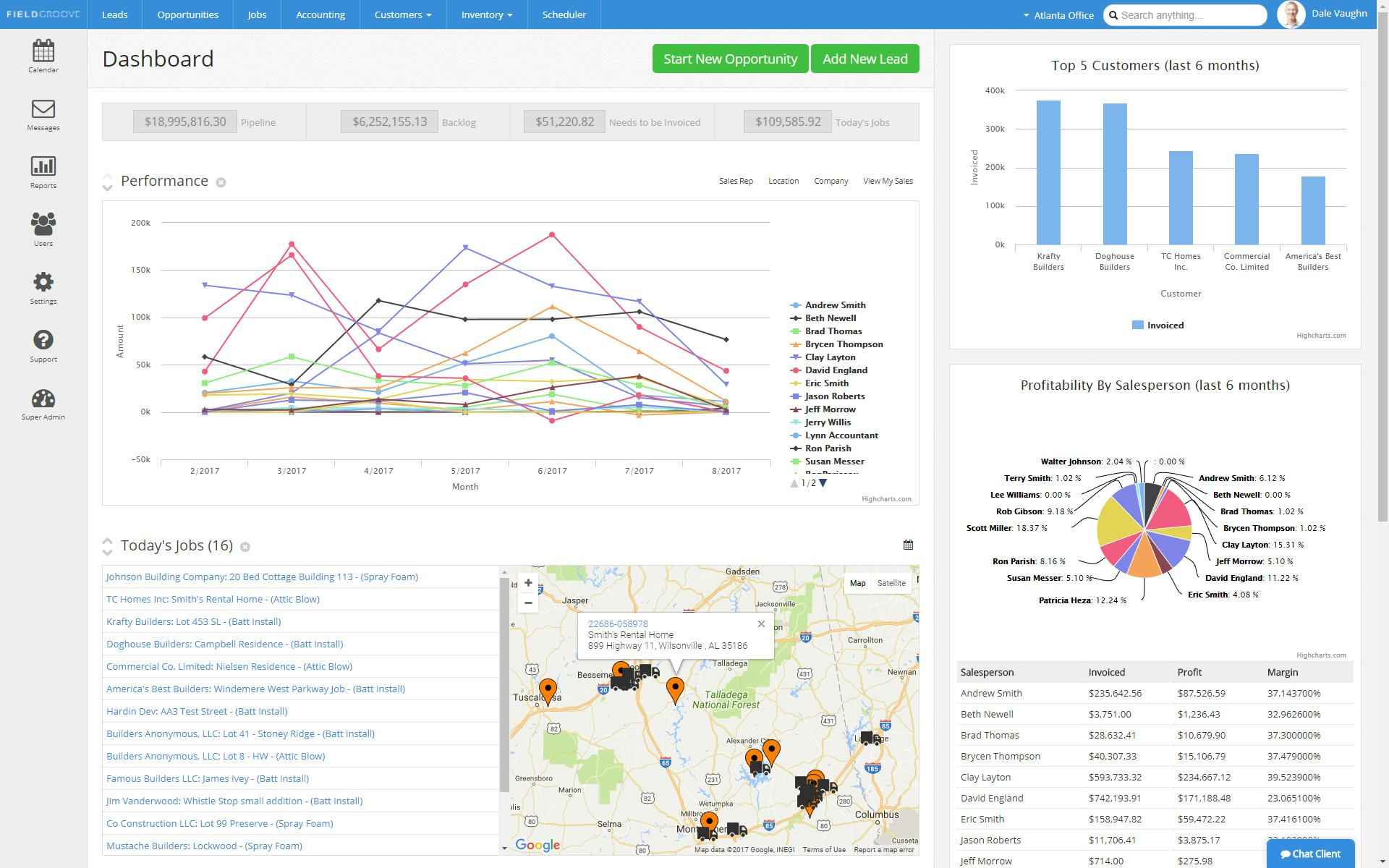Go to Users in the sidebar

(x=43, y=229)
